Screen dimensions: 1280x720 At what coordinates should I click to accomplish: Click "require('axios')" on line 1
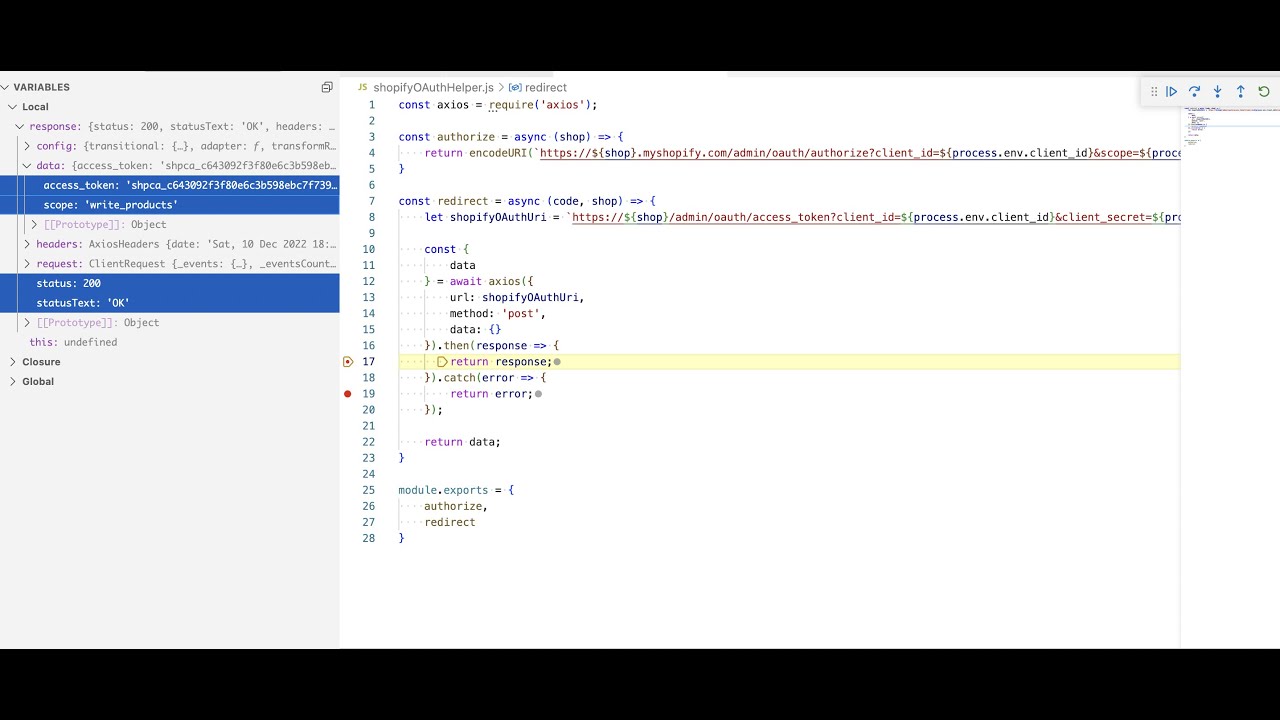coord(540,105)
